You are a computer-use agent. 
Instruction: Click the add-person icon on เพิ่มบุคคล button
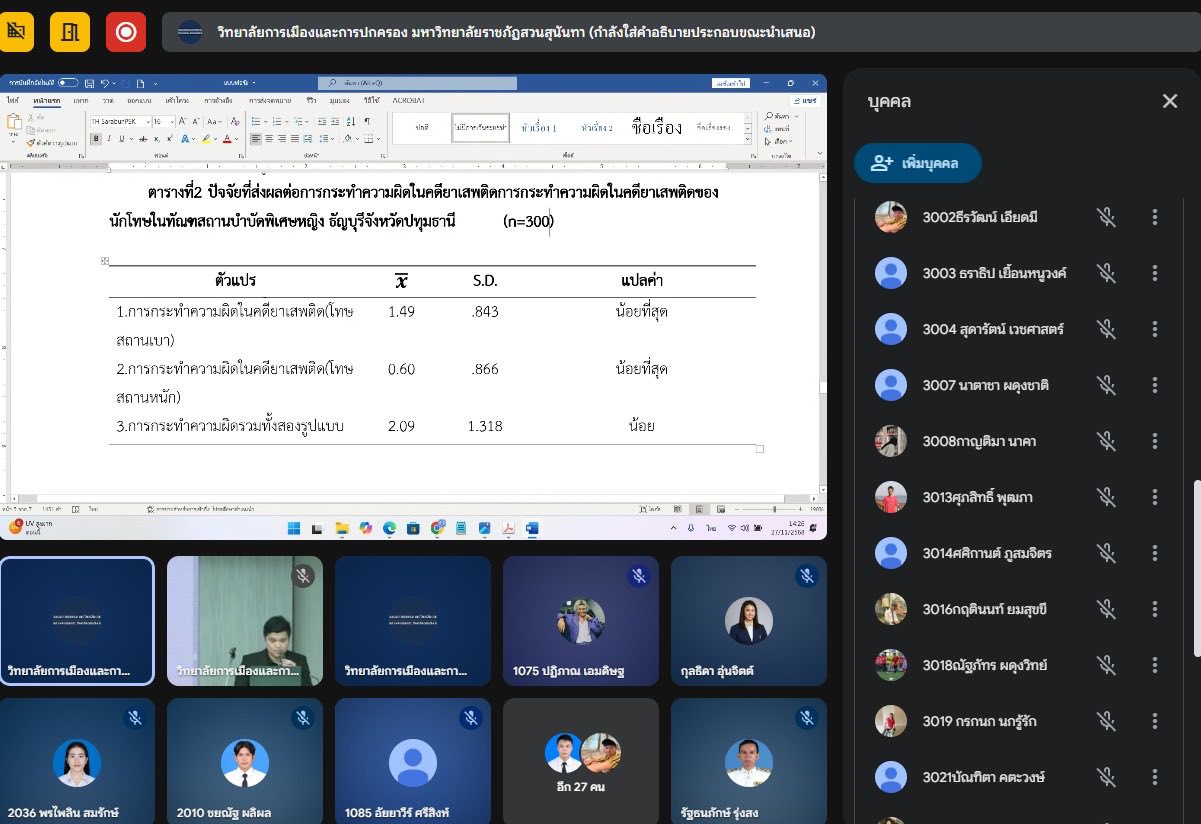[881, 163]
